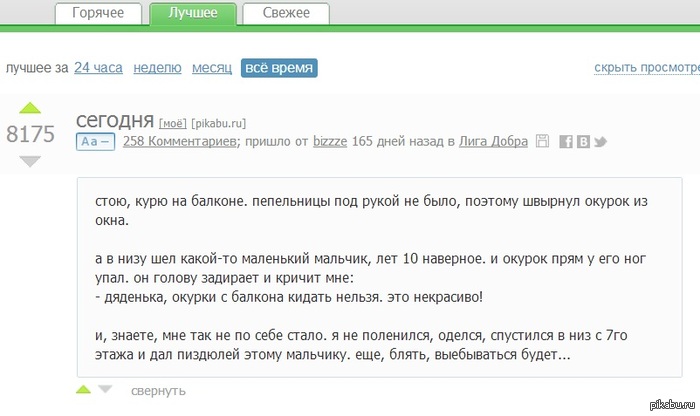Share the post on Facebook
This screenshot has height=416, width=700.
click(565, 142)
